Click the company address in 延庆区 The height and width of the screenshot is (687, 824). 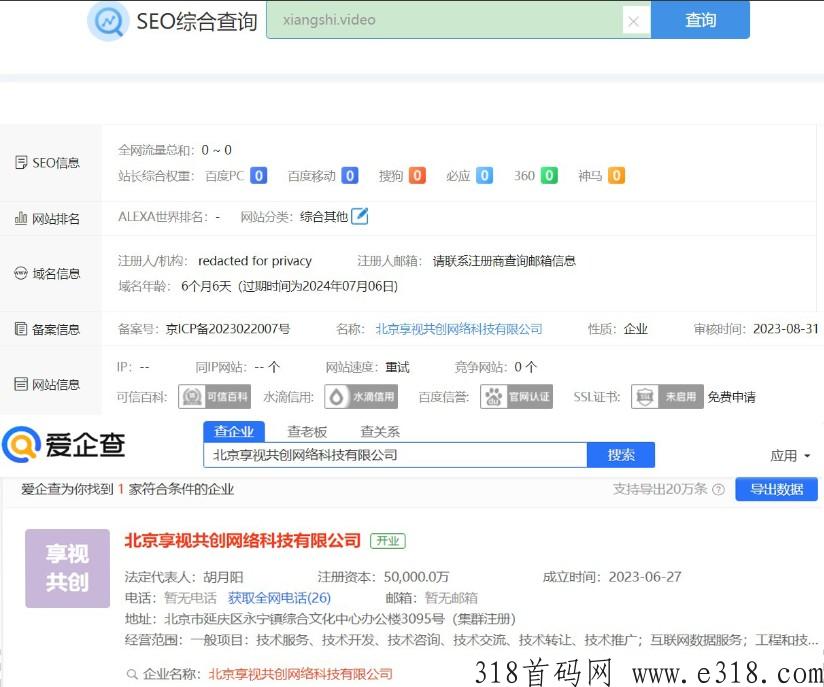point(340,619)
